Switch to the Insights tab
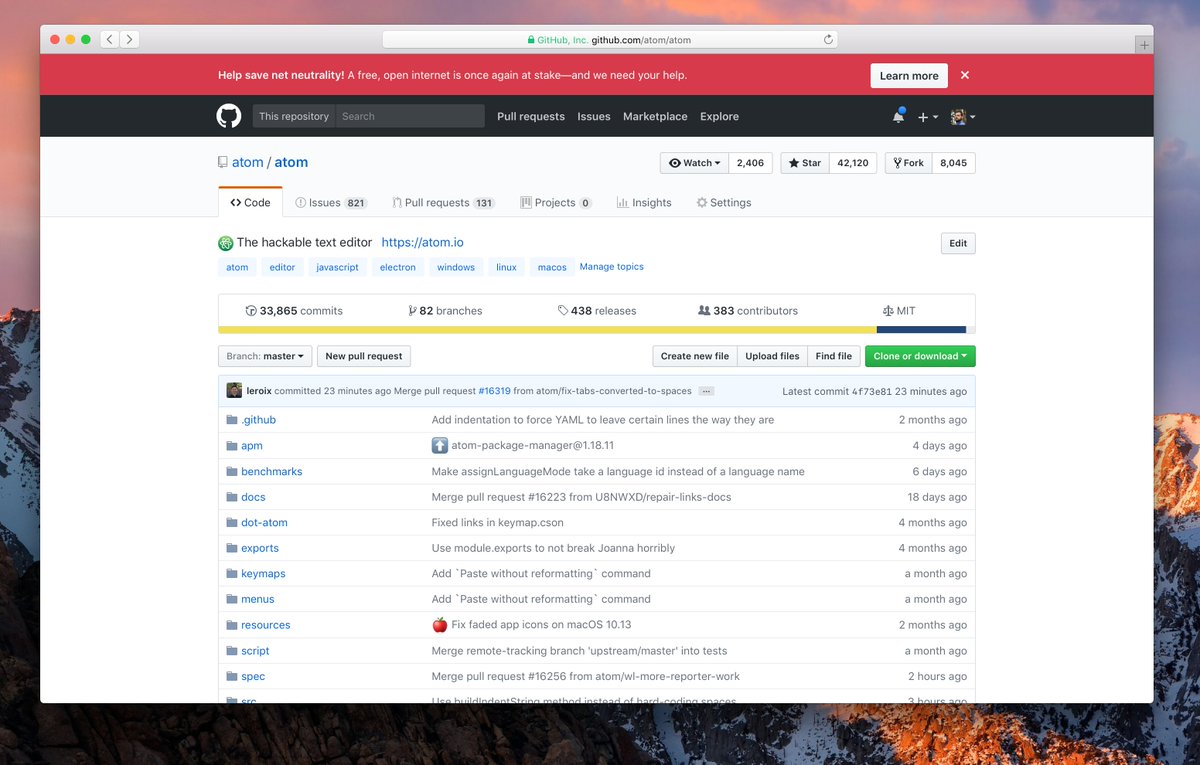Image resolution: width=1200 pixels, height=765 pixels. click(644, 203)
